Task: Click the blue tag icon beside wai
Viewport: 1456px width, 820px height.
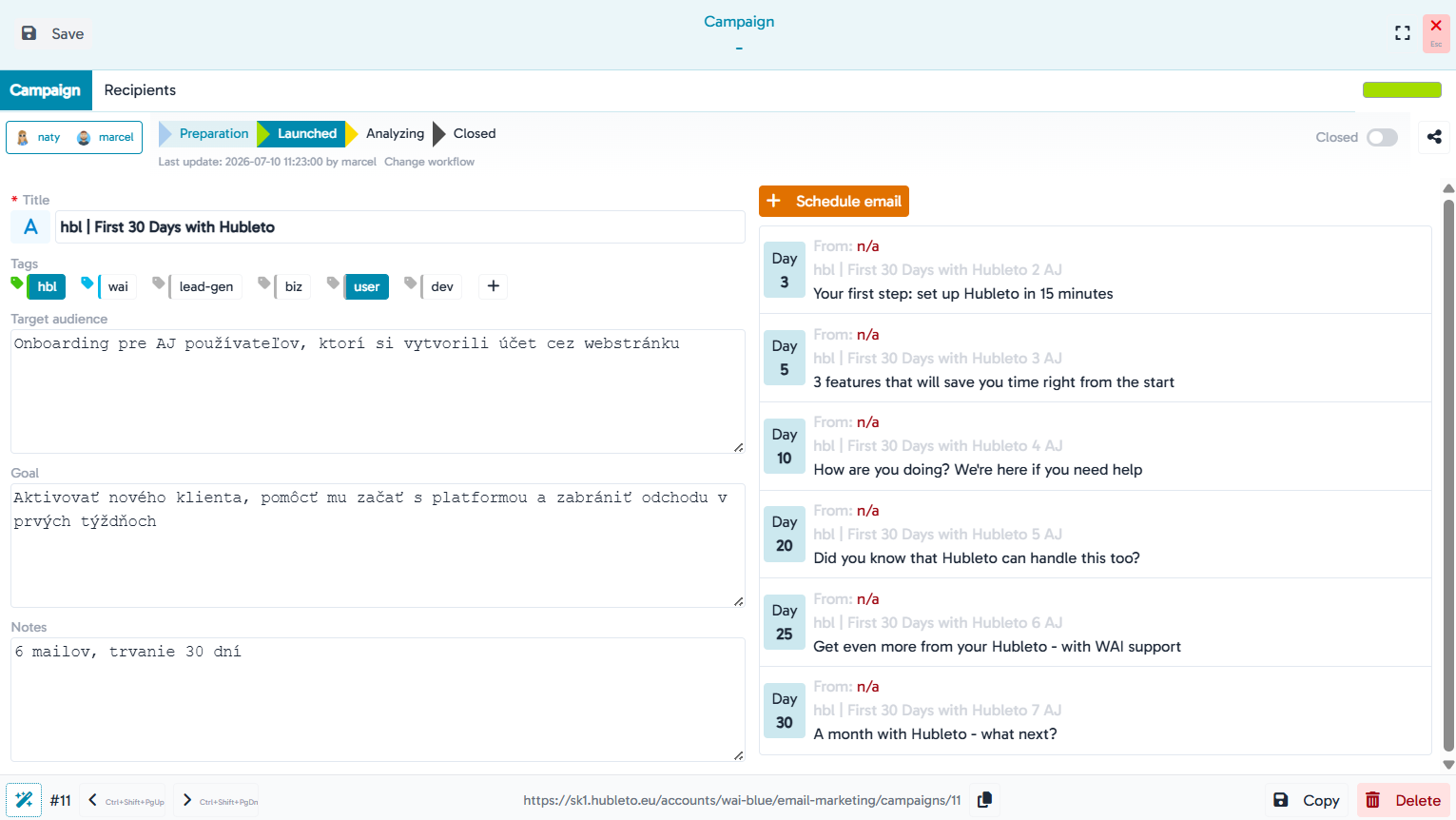Action: [x=87, y=283]
